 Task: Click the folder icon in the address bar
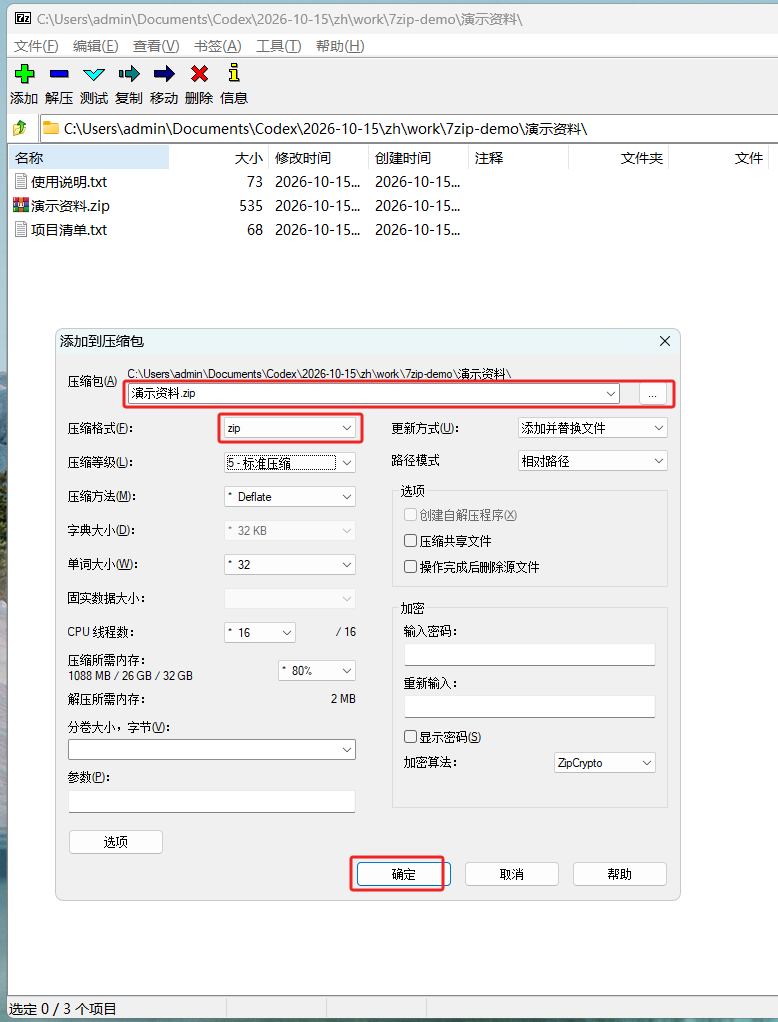[51, 128]
